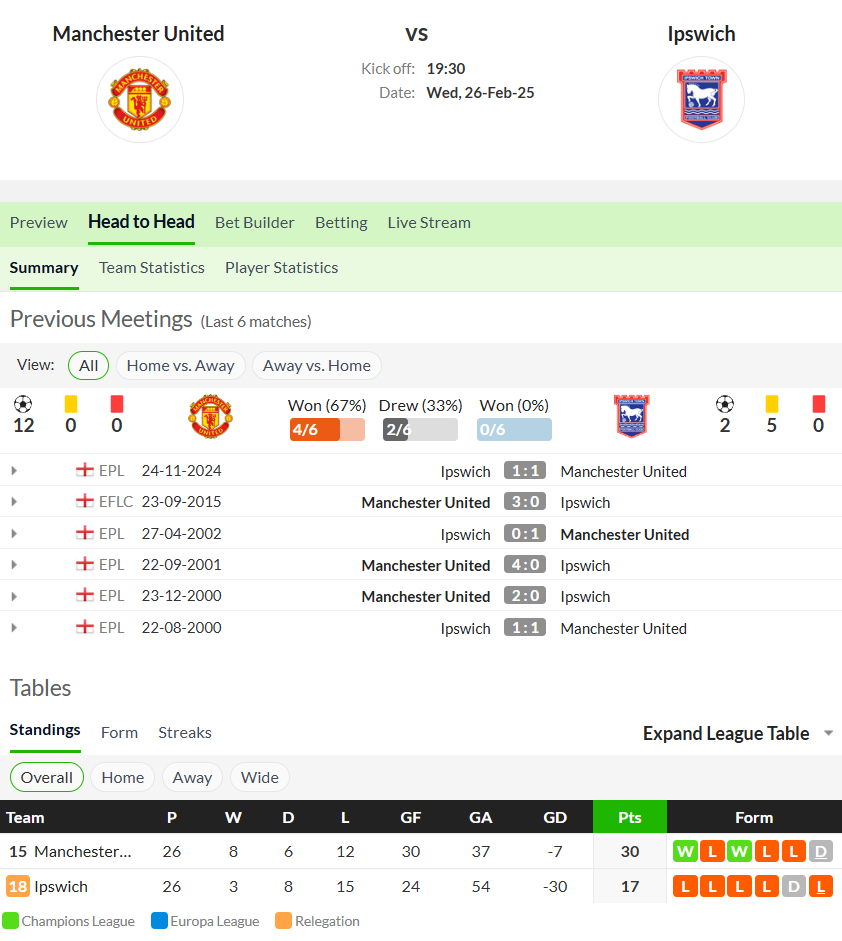Expand the 22-09-2001 match details arrow
Screen dimensions: 842x941
(14, 565)
